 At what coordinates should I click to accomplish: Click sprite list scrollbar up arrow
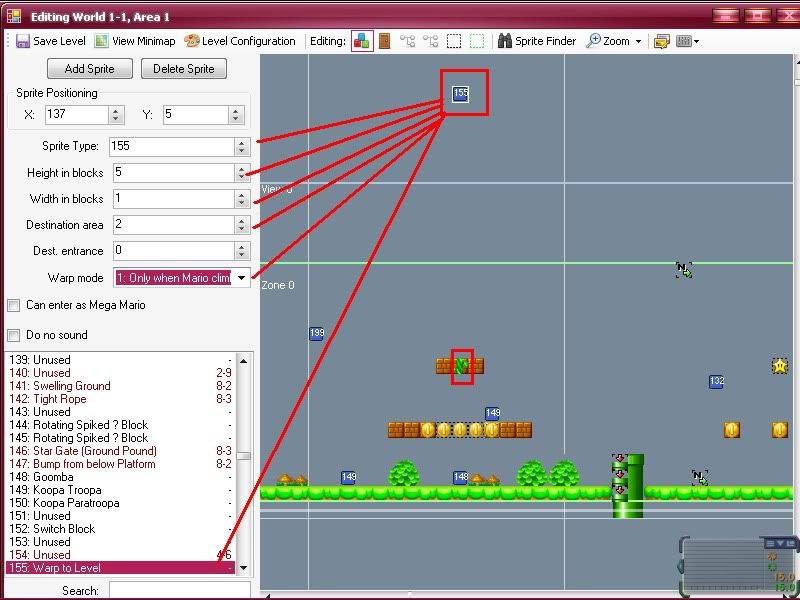pyautogui.click(x=243, y=361)
